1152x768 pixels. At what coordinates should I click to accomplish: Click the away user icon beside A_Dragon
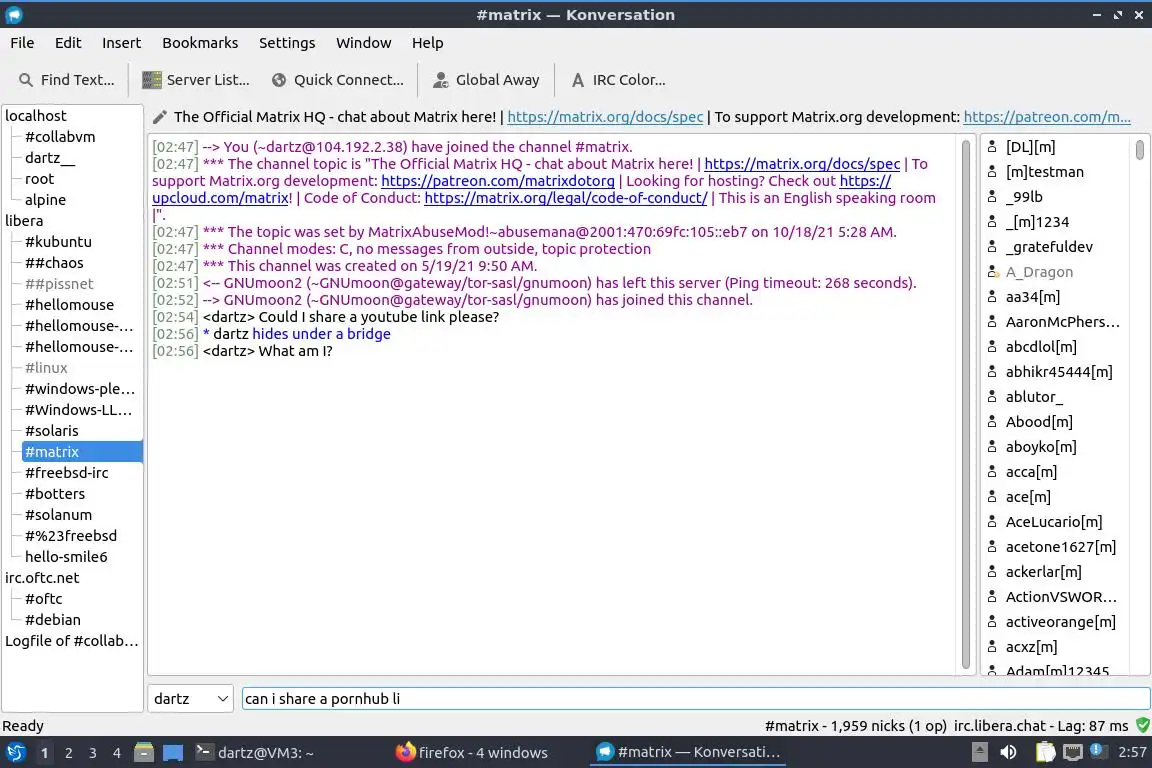(993, 272)
